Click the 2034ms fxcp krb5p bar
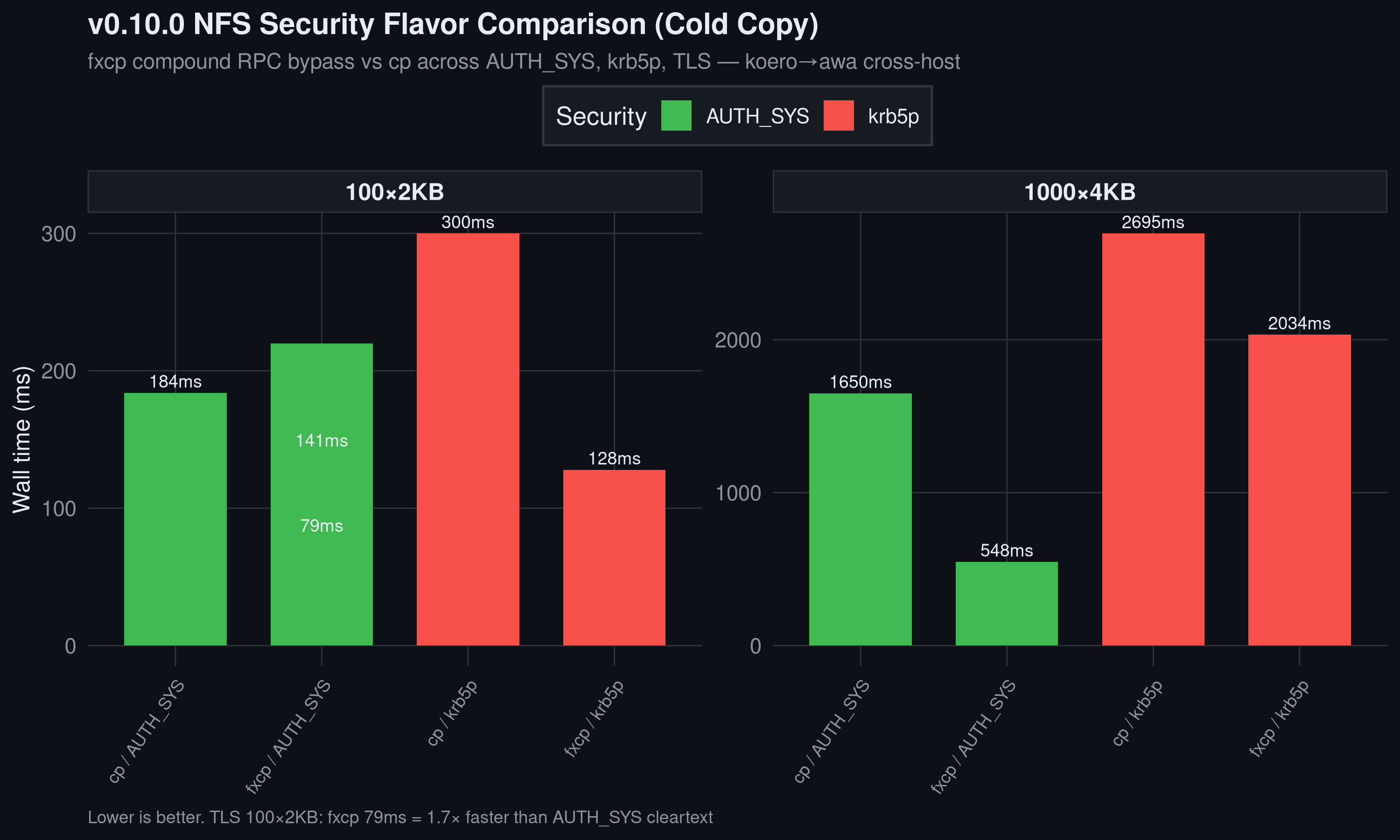Screen dimensions: 1400x840 (x=1299, y=490)
